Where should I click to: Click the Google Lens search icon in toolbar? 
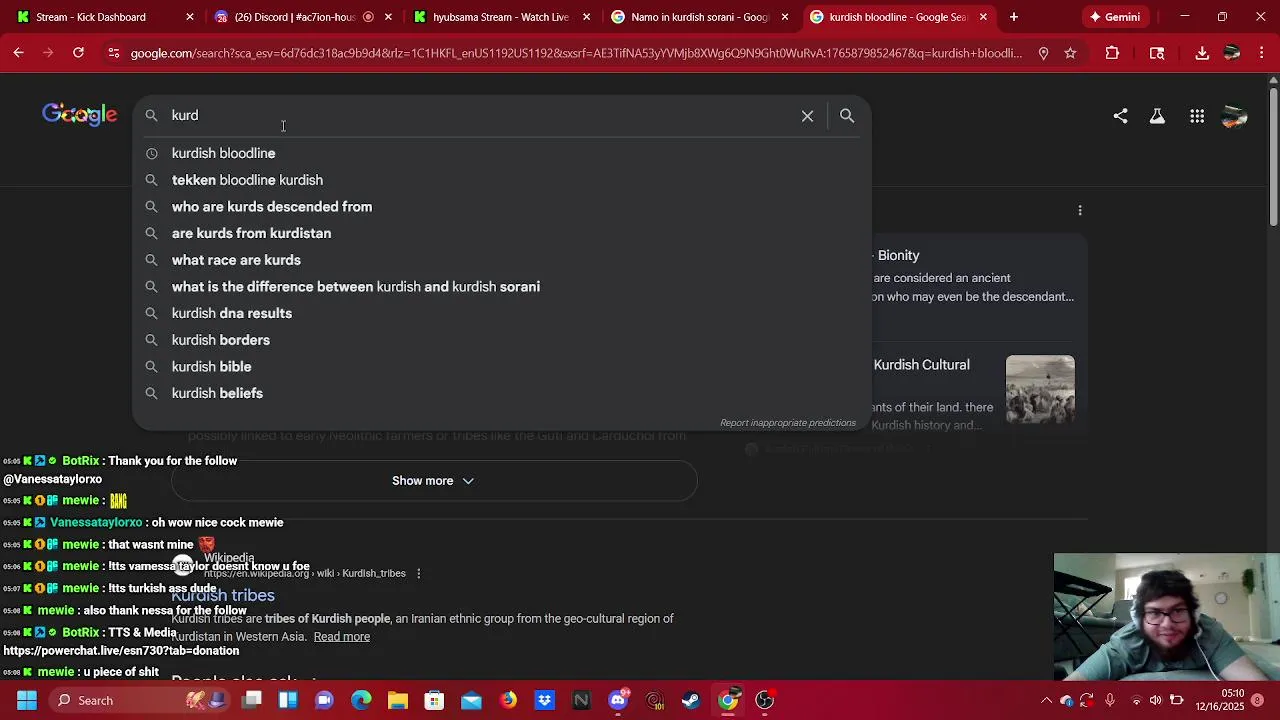pyautogui.click(x=1157, y=53)
